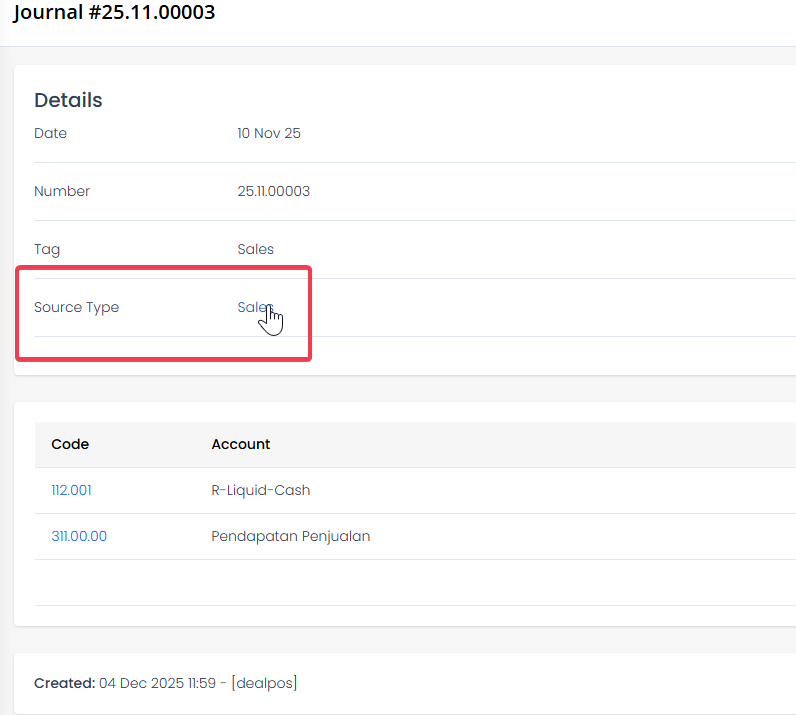Click the 25.11.00003 number value

(273, 191)
